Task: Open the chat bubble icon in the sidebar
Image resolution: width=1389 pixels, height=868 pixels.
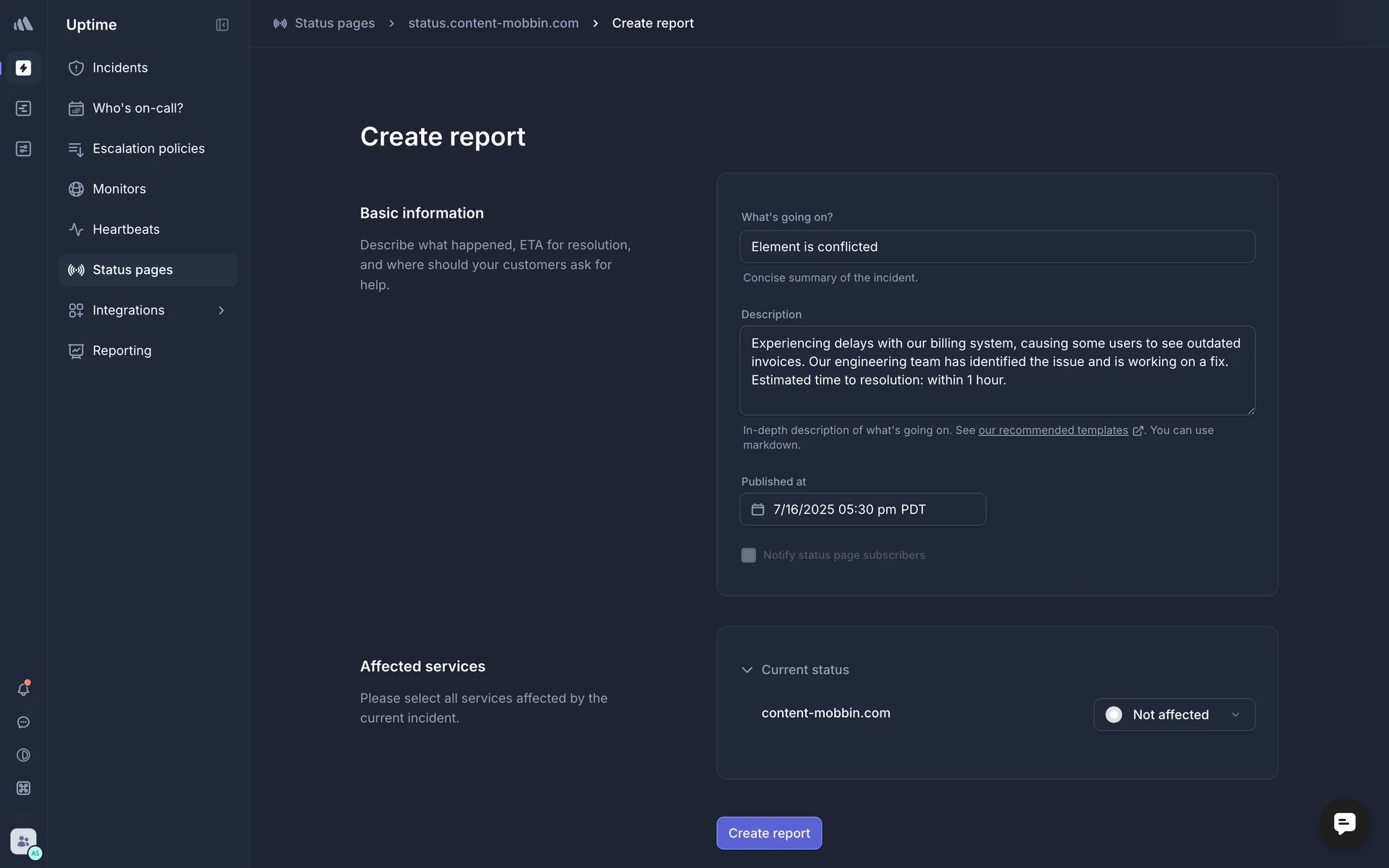Action: [x=23, y=723]
